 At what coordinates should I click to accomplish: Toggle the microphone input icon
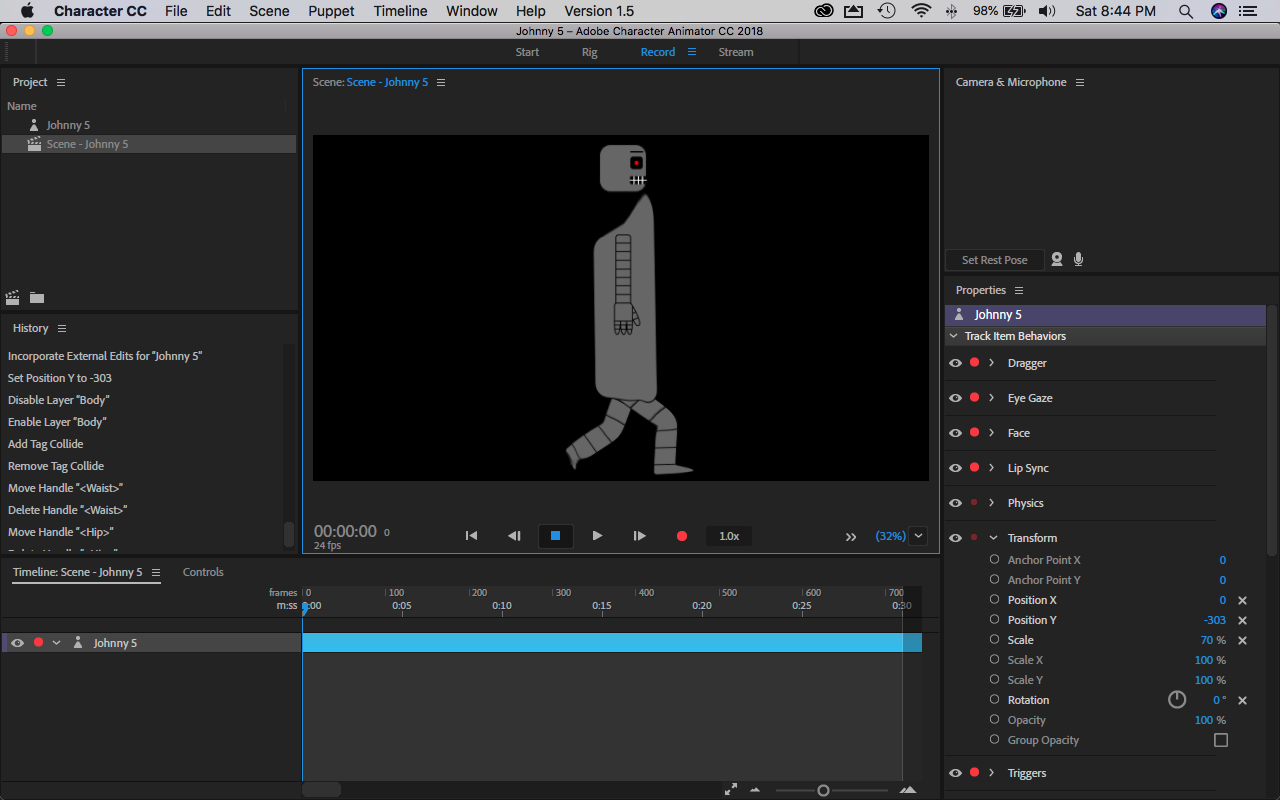coord(1078,259)
